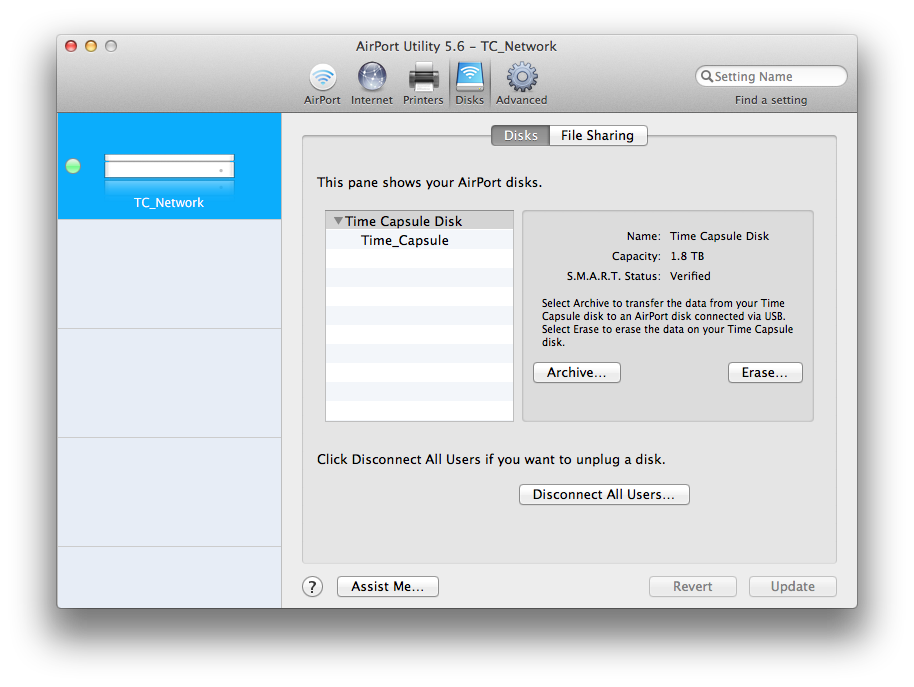Select the Disks toolbar icon
Screen dimensions: 914x687
point(469,84)
